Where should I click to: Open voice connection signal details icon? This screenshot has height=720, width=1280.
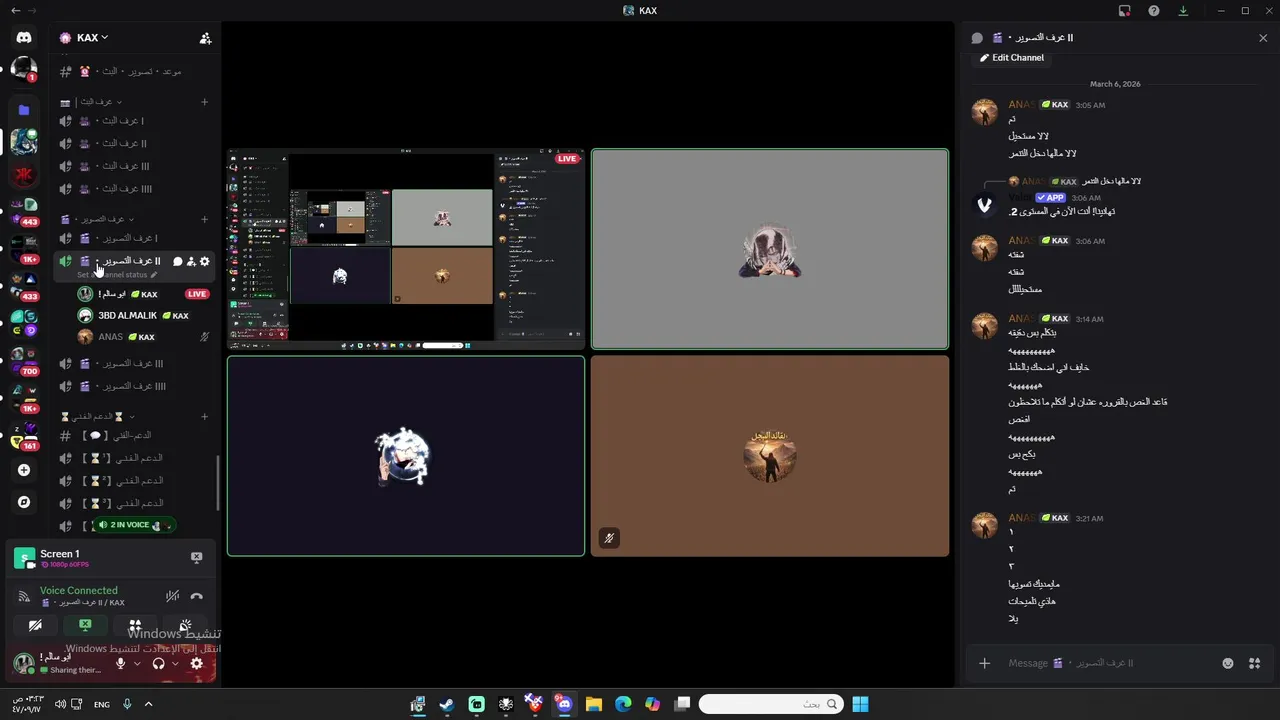pos(24,597)
